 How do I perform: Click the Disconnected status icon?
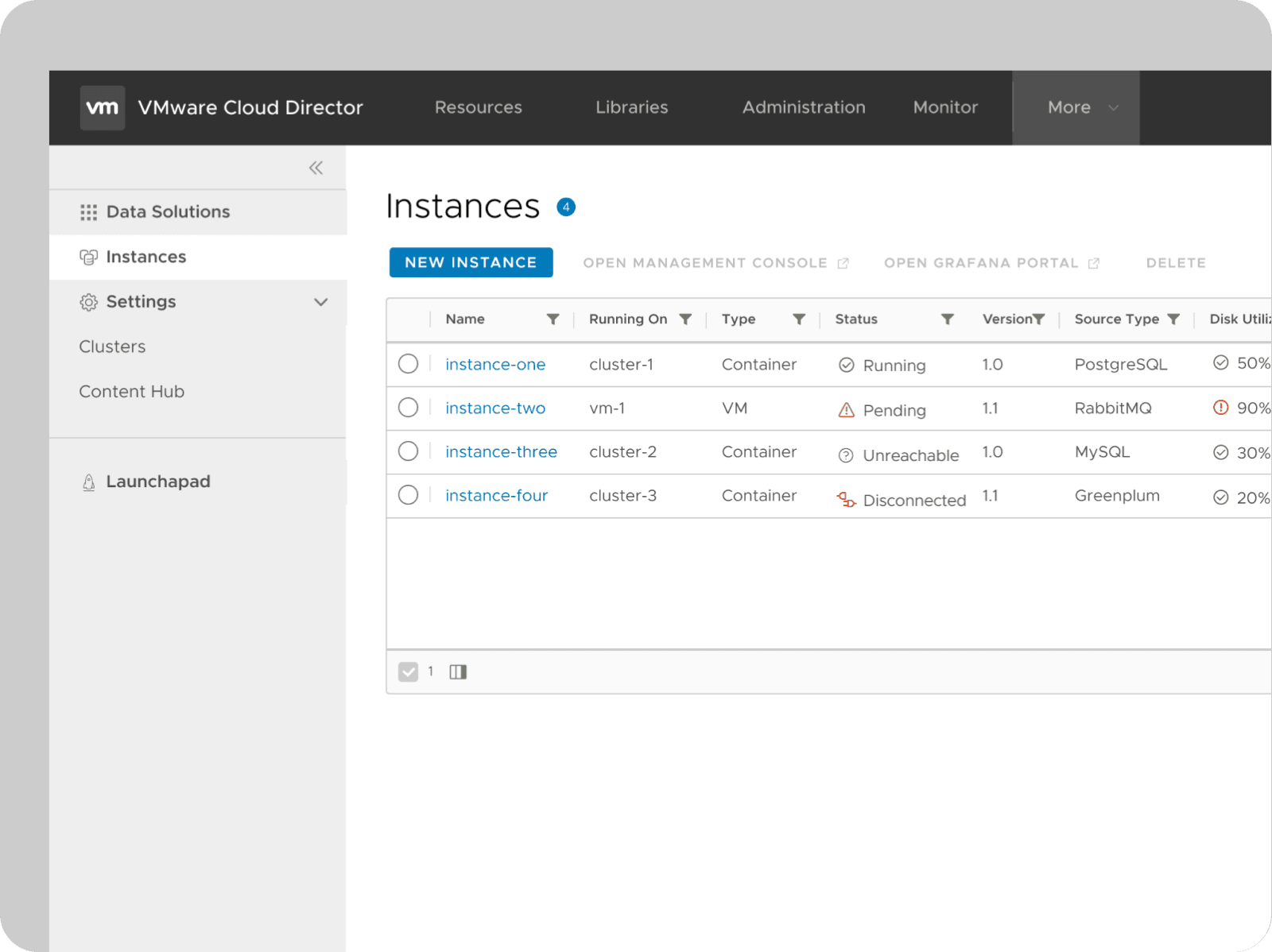tap(847, 500)
